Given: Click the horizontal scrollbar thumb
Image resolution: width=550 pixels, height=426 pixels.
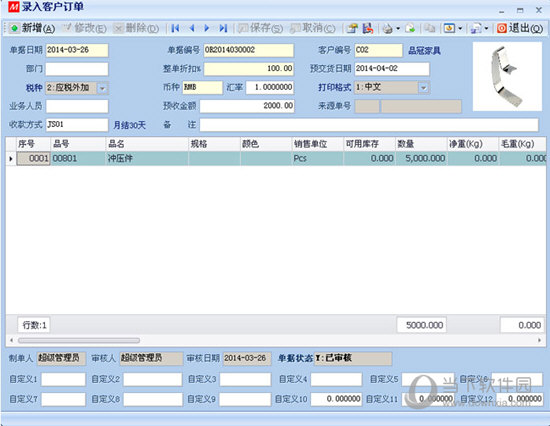Looking at the screenshot, I should [79, 340].
